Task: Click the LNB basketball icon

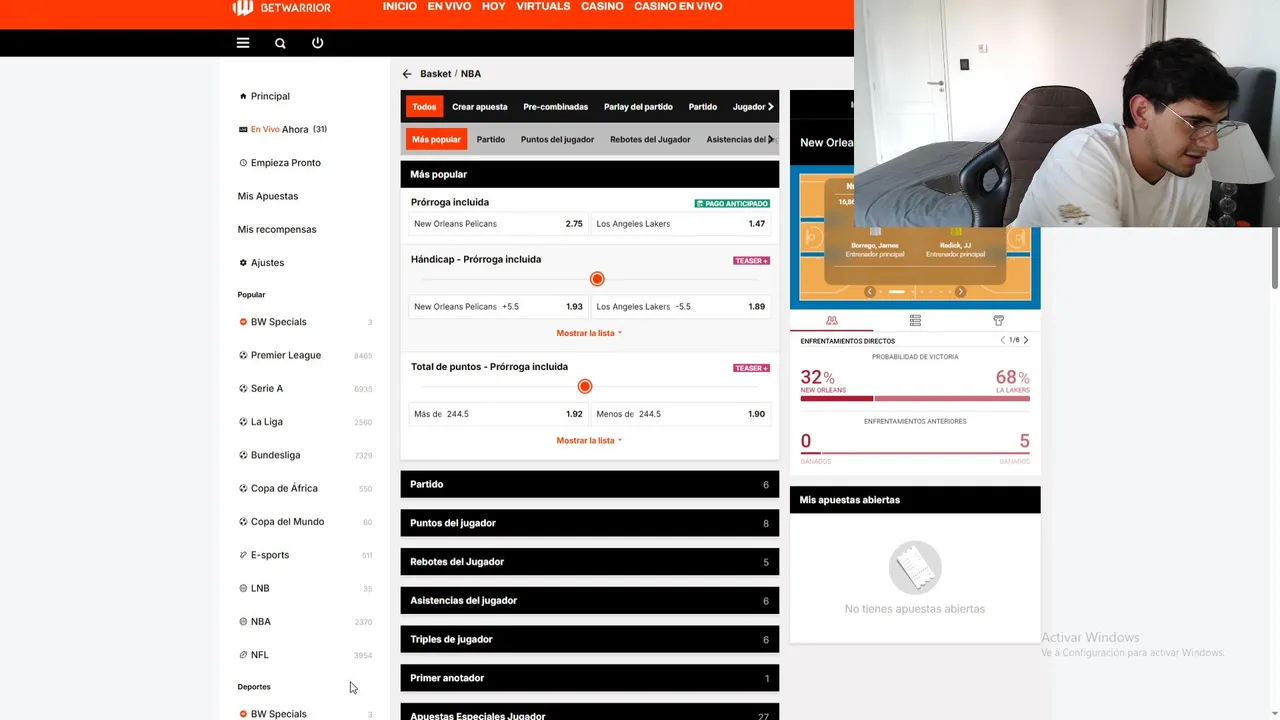Action: (243, 588)
